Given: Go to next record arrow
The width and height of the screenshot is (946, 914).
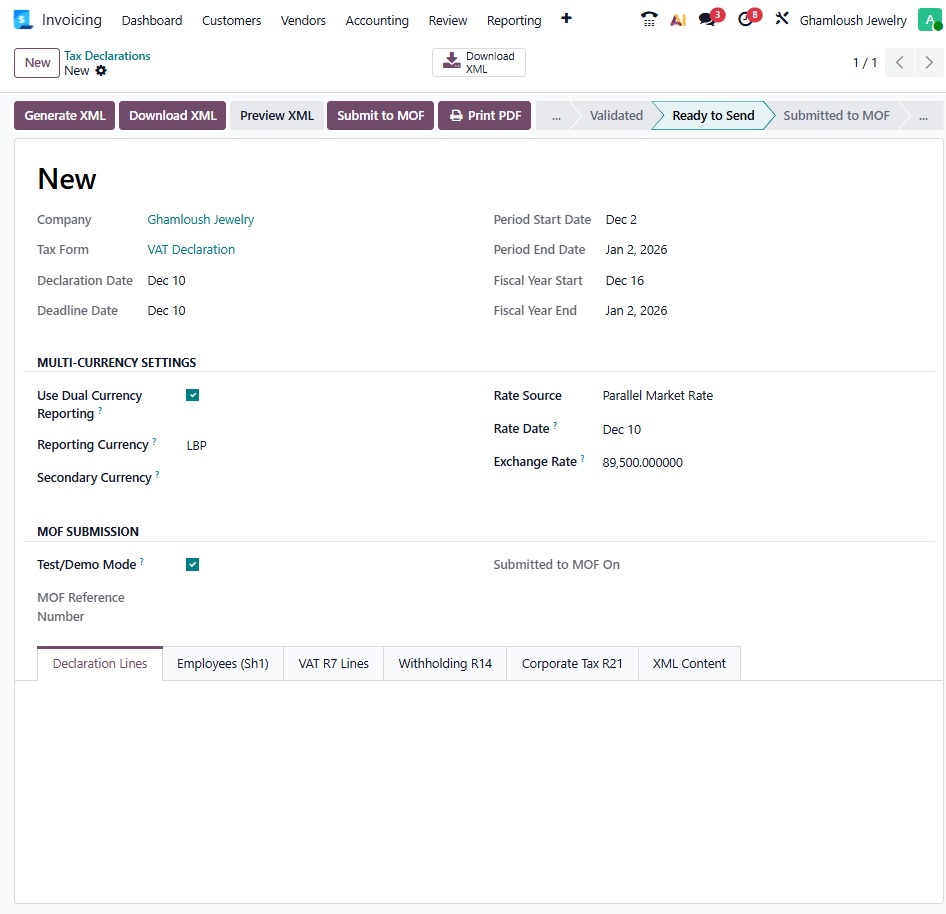Looking at the screenshot, I should pos(929,63).
